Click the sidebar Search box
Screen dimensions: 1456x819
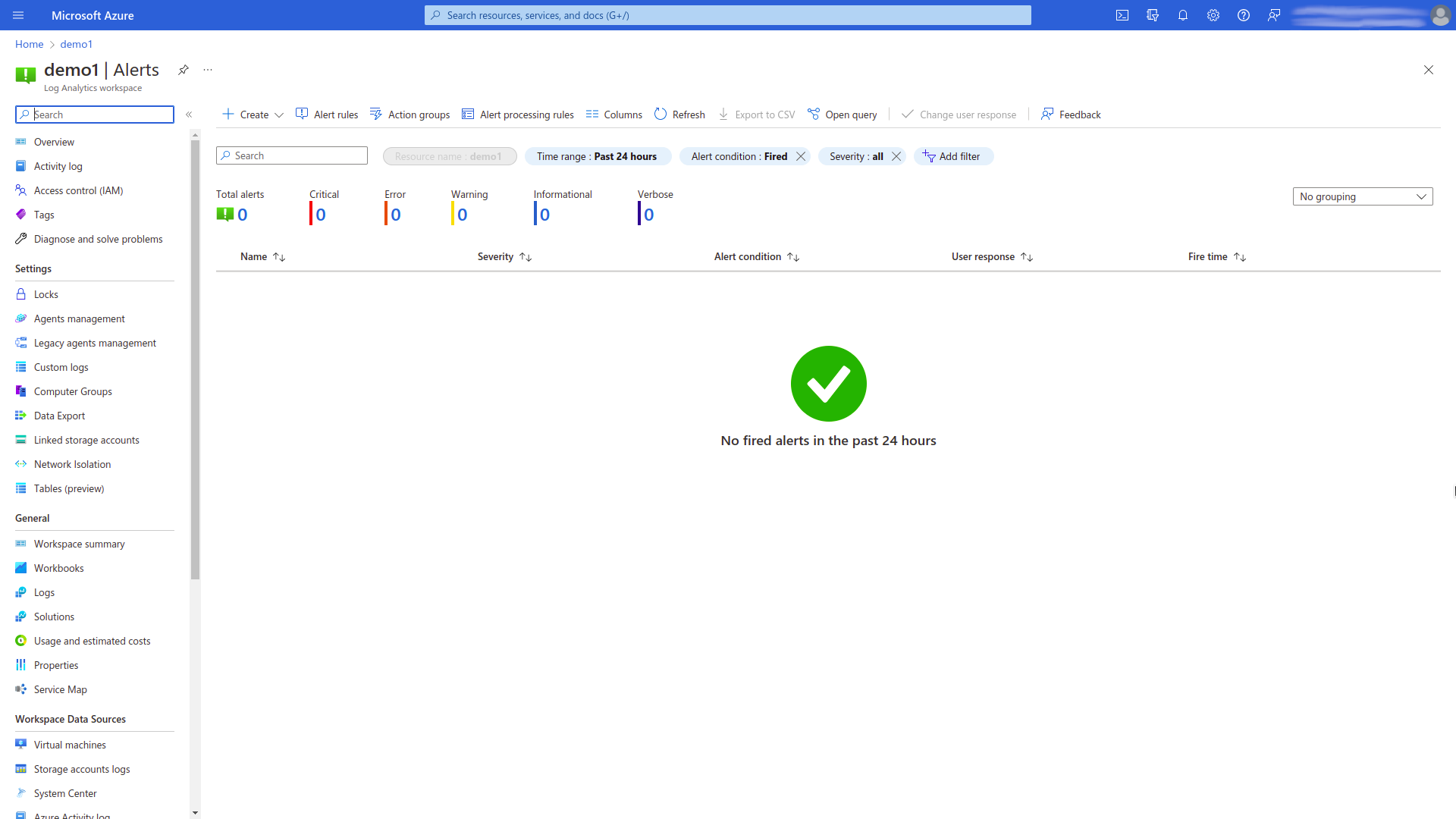pyautogui.click(x=95, y=115)
